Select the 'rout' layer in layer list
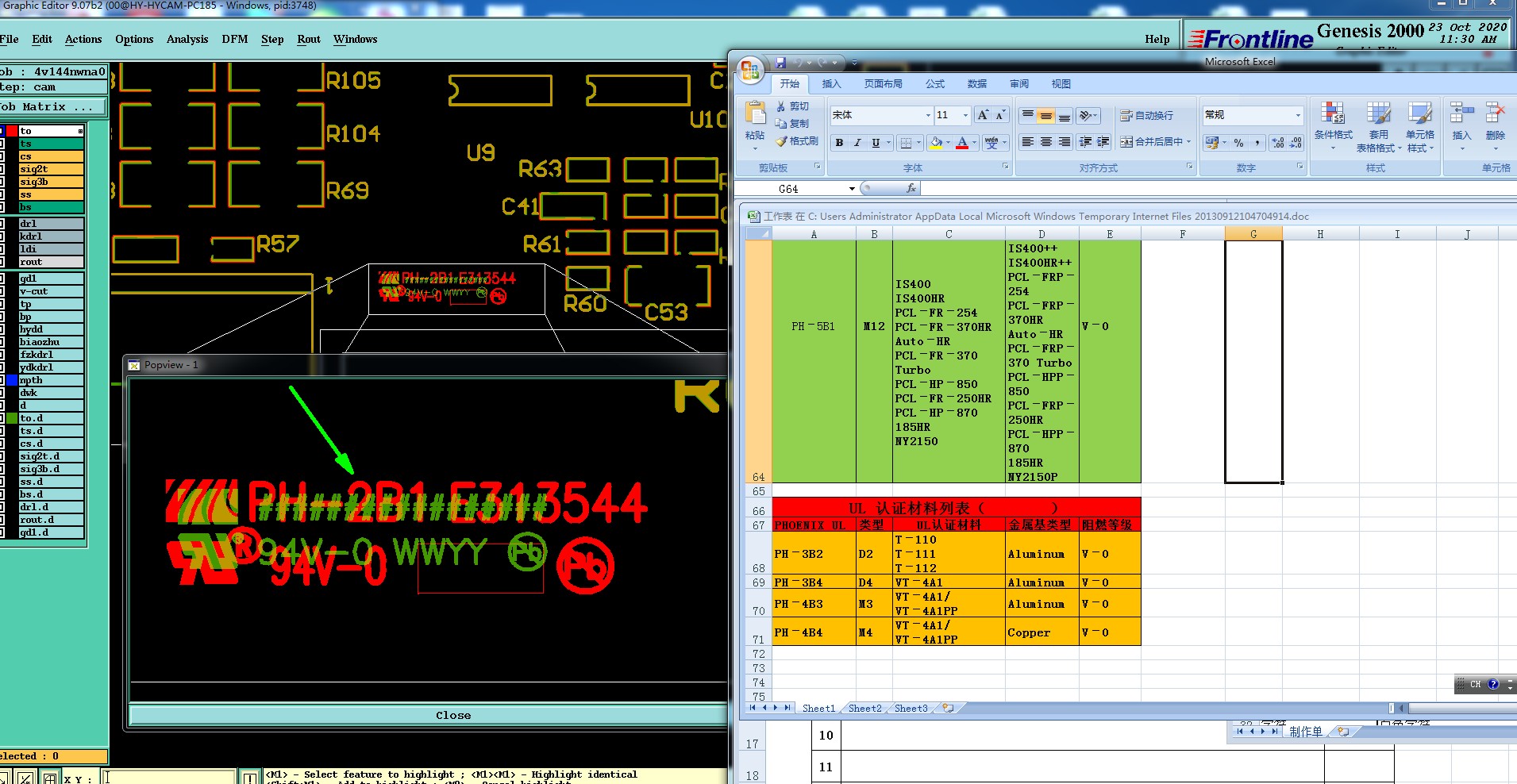Screen dimensions: 1517x784 52,262
